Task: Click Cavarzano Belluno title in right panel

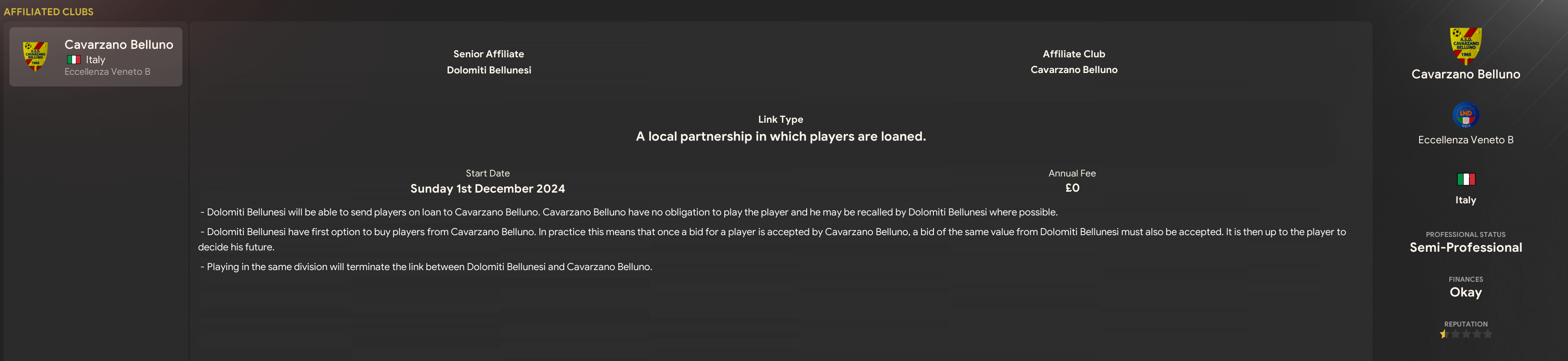Action: point(1465,74)
